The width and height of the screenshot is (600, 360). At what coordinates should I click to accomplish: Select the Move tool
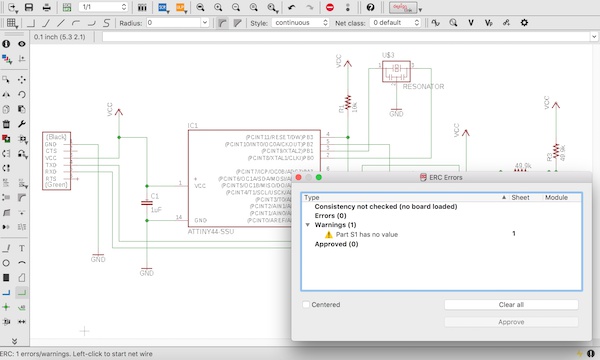(x=22, y=80)
